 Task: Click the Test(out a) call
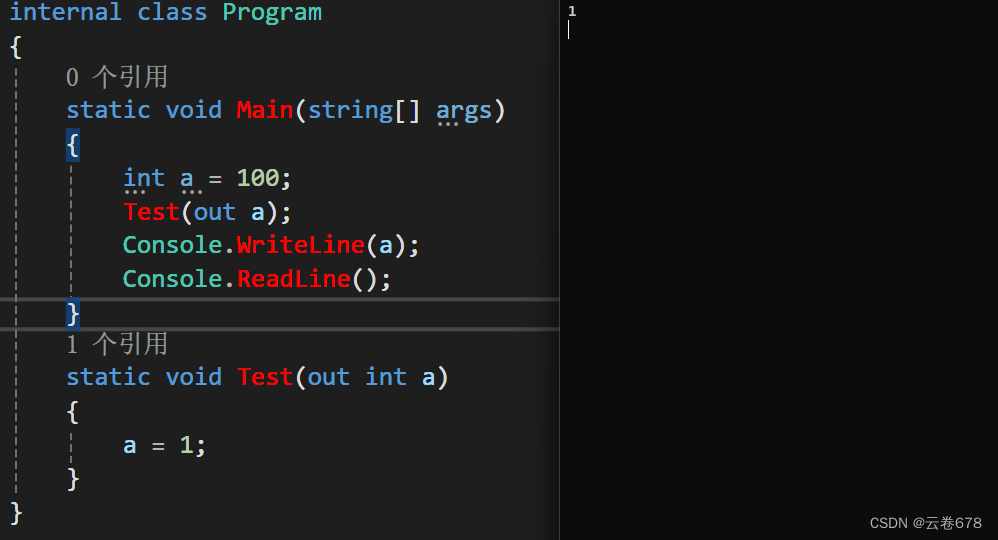(x=207, y=211)
